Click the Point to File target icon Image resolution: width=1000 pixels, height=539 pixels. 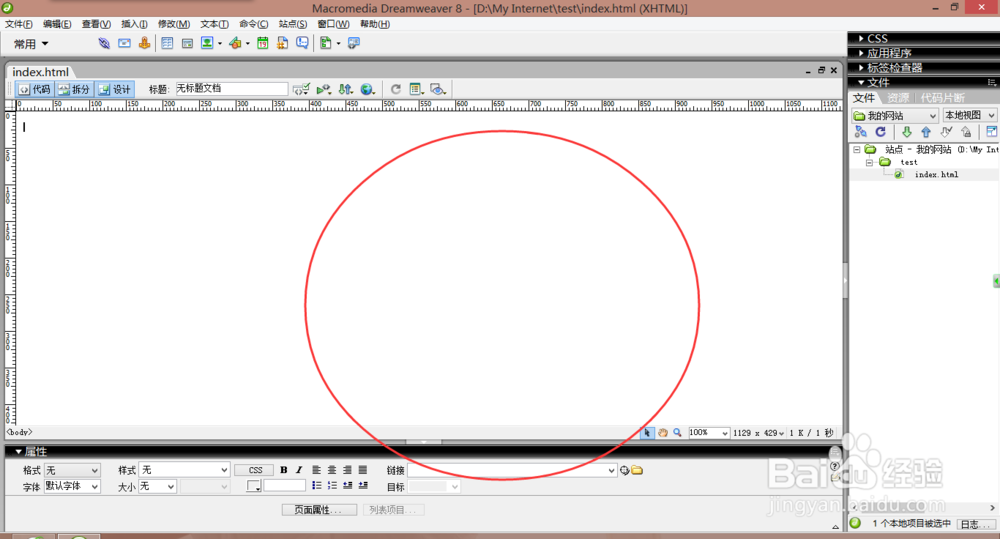(x=624, y=470)
